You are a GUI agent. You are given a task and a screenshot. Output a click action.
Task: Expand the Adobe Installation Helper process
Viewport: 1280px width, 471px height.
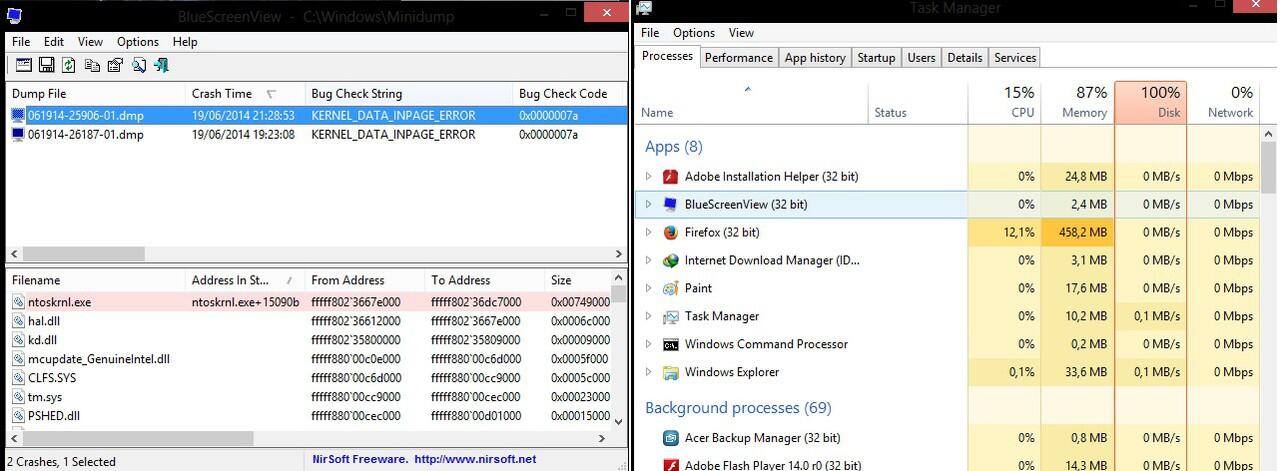point(648,177)
